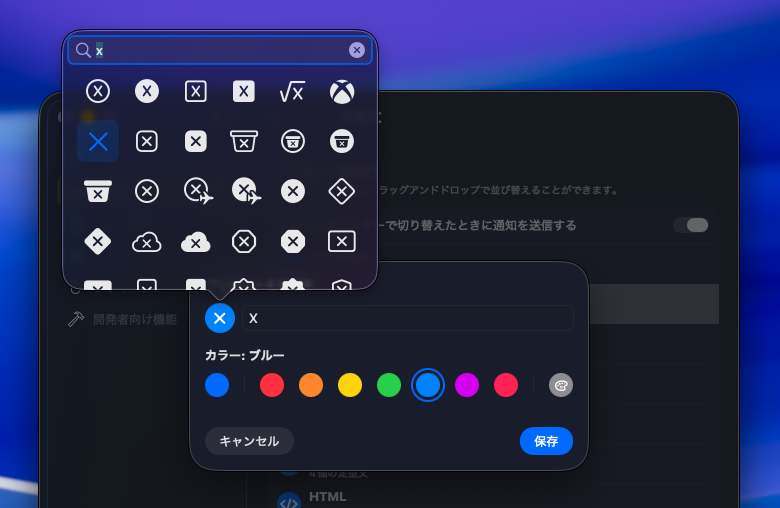Select the highlighted plain xmark icon

pyautogui.click(x=98, y=142)
